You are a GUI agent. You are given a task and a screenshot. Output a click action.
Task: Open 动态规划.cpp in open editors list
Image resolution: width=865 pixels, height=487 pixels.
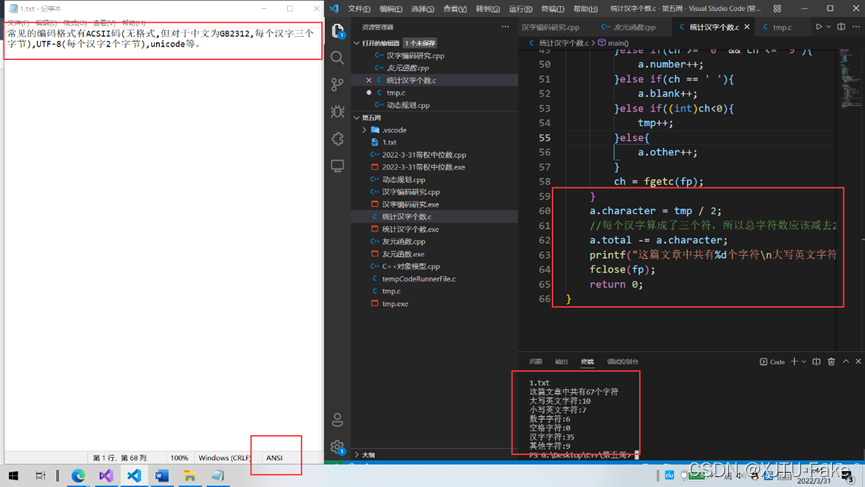click(x=408, y=105)
